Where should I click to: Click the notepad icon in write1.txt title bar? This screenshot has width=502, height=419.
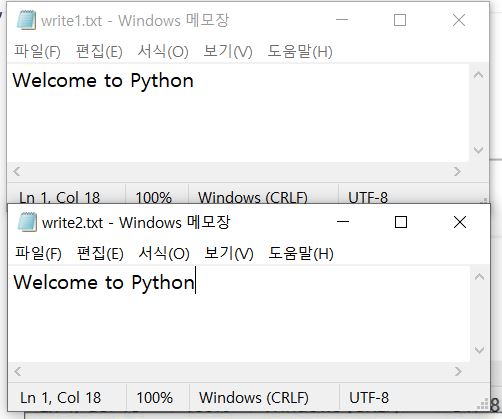pyautogui.click(x=26, y=20)
